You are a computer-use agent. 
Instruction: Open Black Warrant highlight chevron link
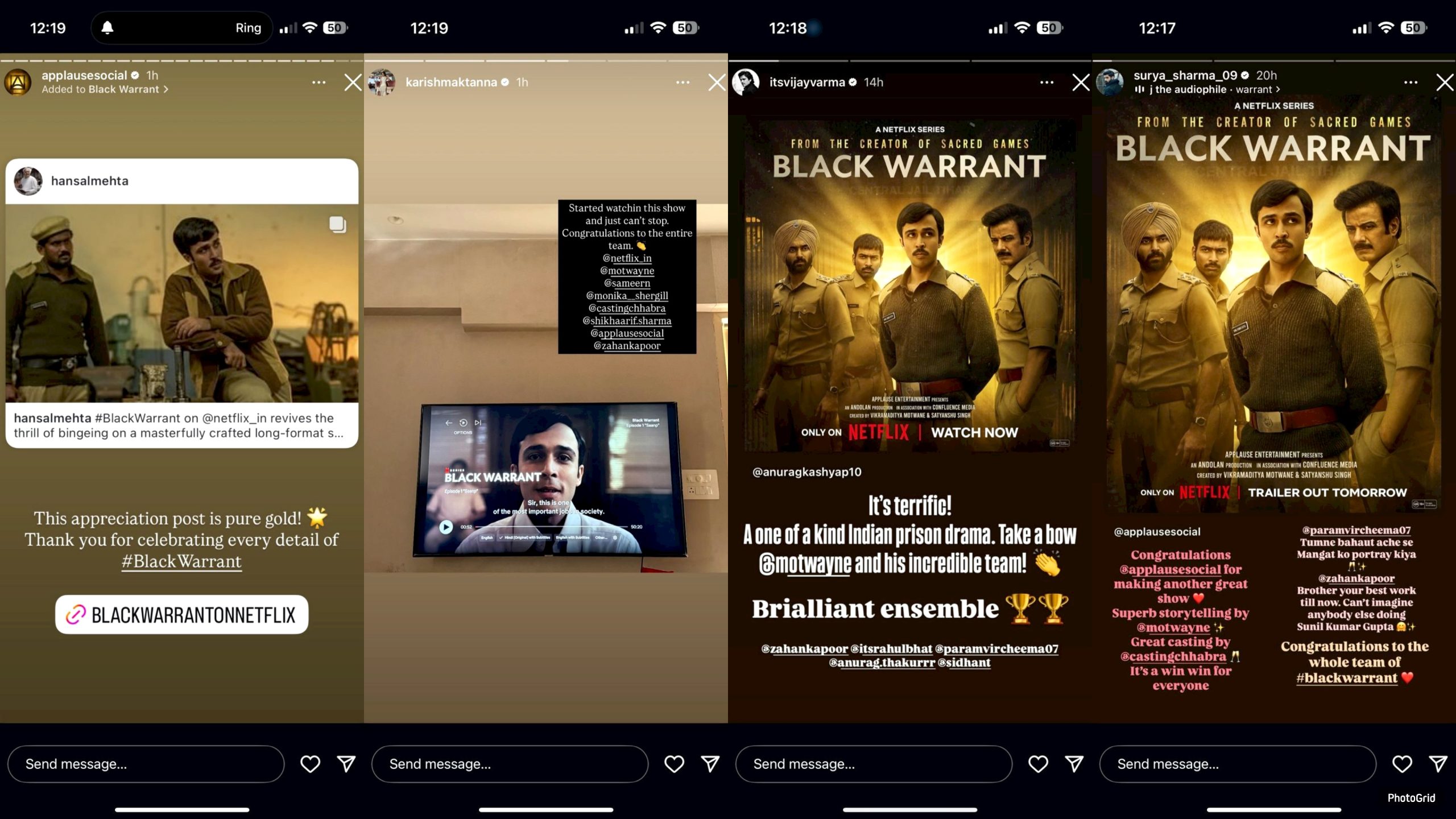pyautogui.click(x=129, y=89)
